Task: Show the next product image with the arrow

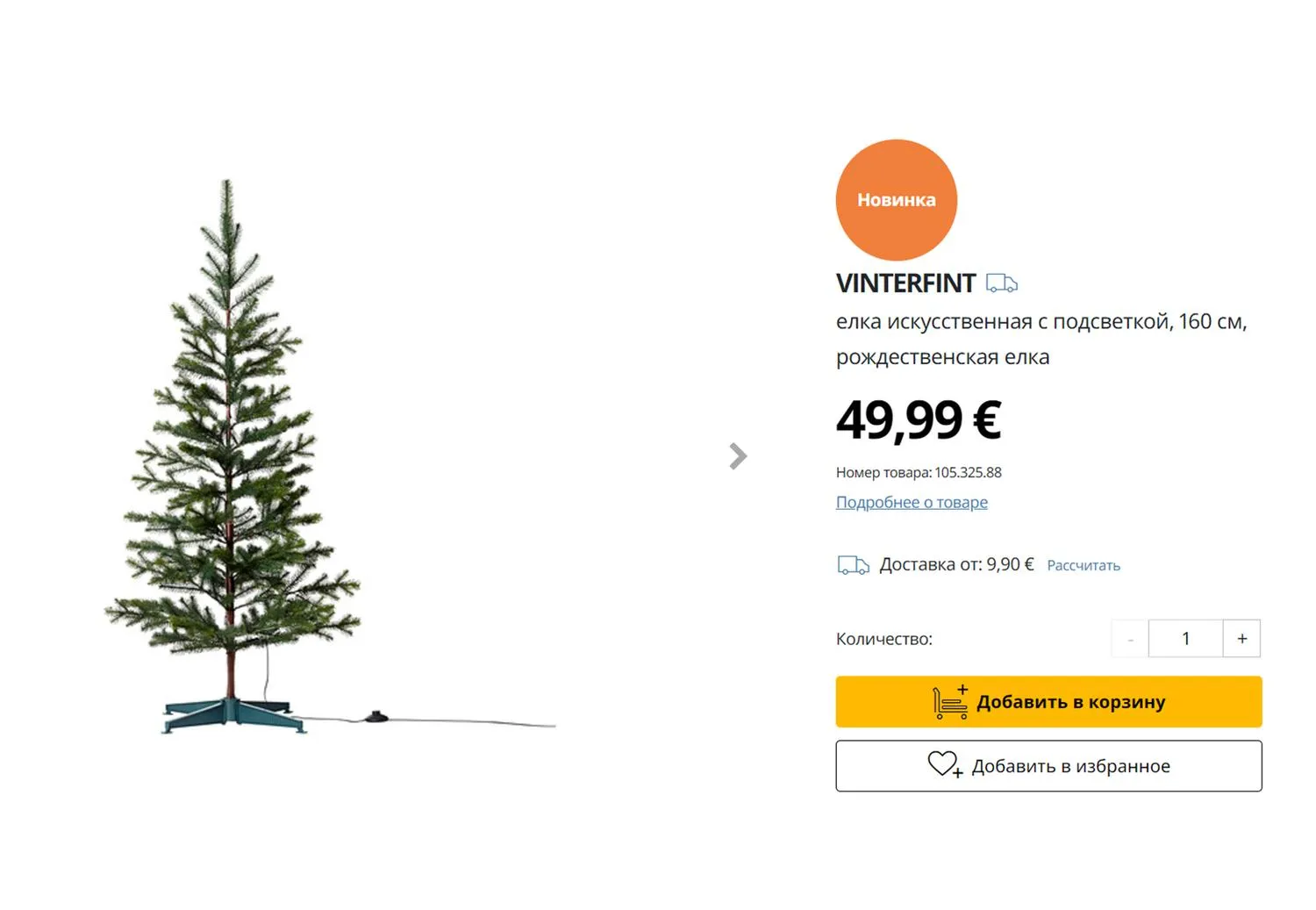Action: click(x=738, y=456)
